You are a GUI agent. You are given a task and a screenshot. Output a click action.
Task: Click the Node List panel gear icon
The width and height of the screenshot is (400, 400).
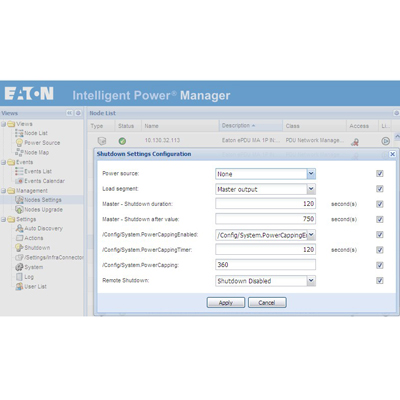point(396,113)
